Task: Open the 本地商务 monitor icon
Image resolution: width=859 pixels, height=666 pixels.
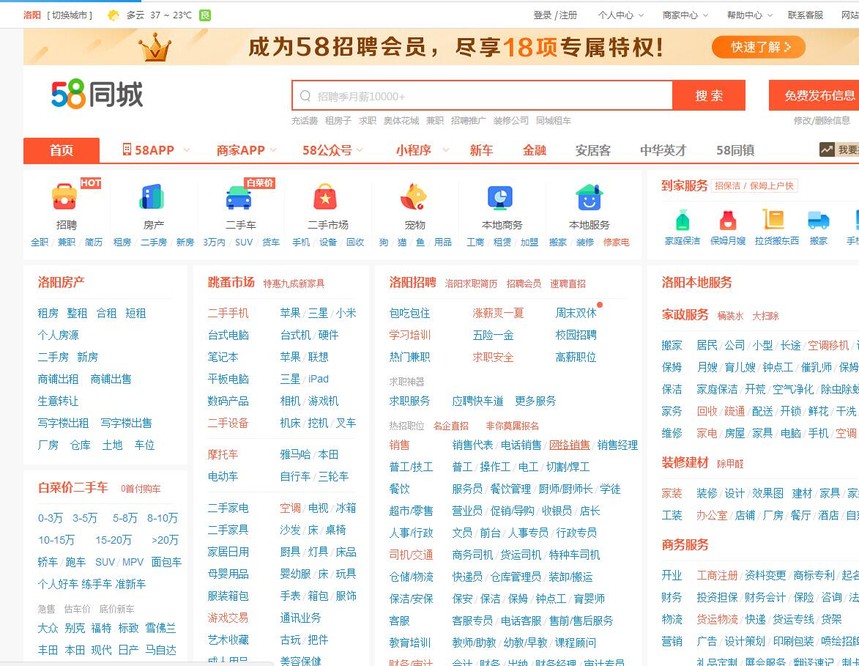Action: tap(501, 198)
